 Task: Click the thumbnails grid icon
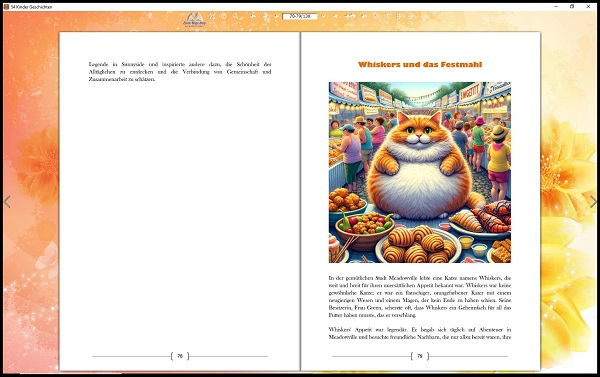pyautogui.click(x=398, y=16)
